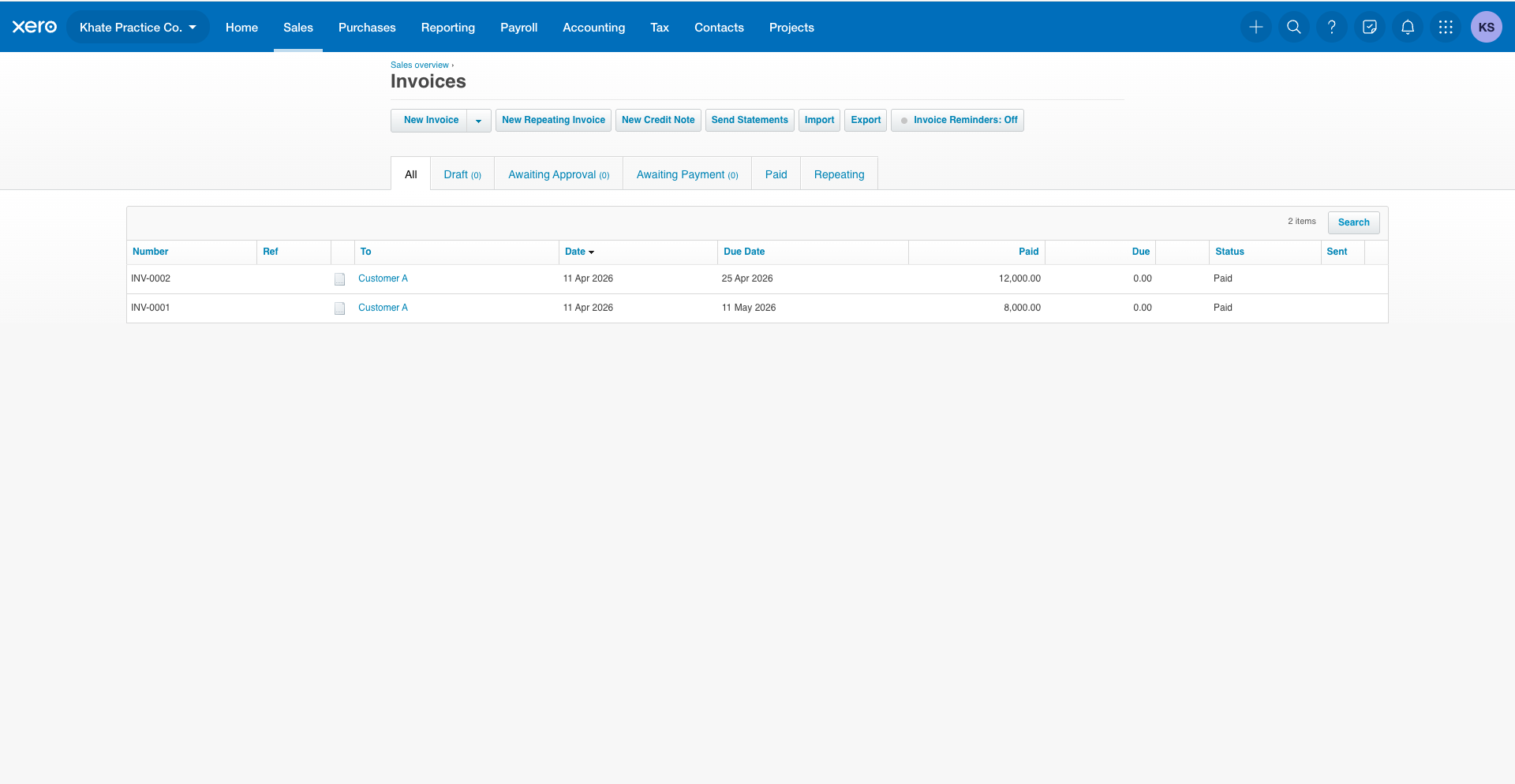Image resolution: width=1515 pixels, height=784 pixels.
Task: Click the New Invoice button
Action: click(430, 120)
